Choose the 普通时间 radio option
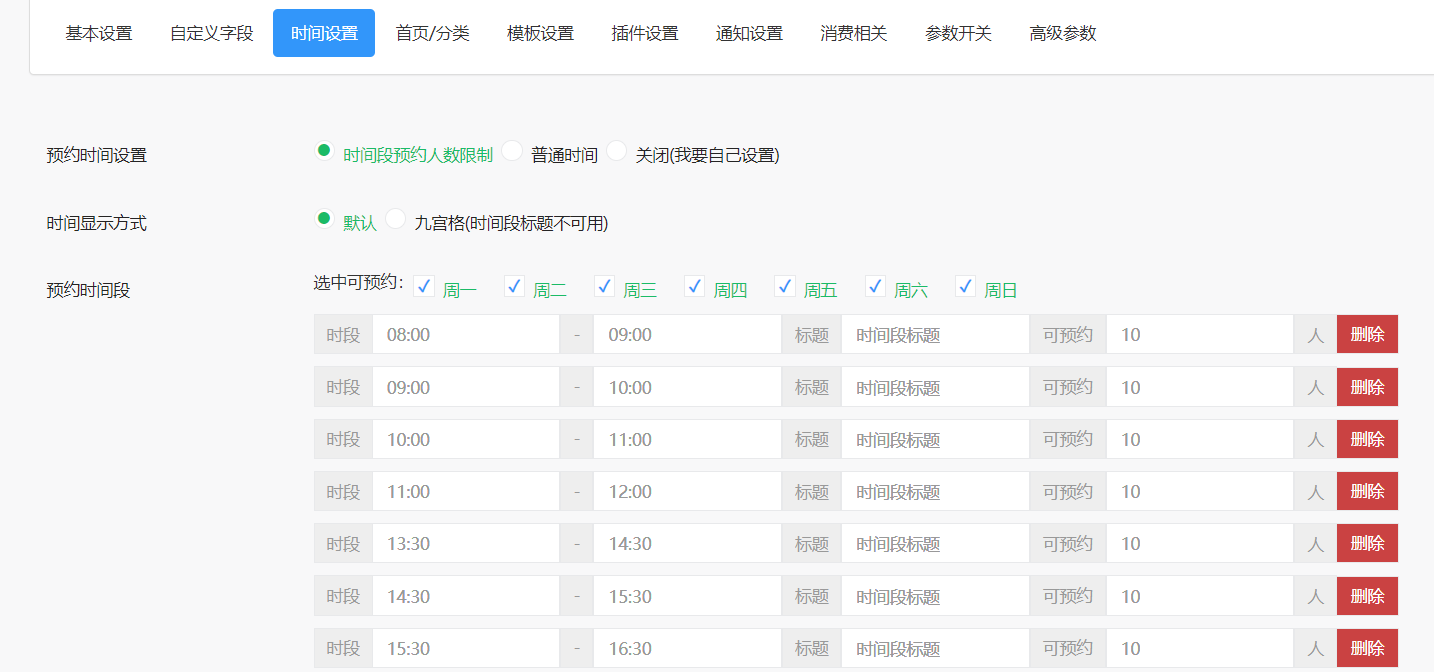 click(512, 150)
